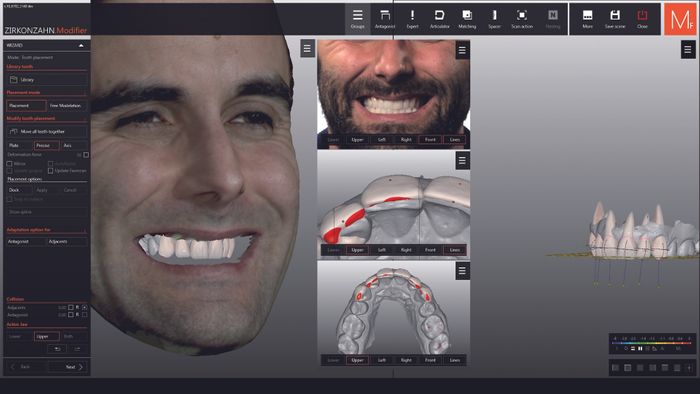
Task: Set the active jaw to Upper
Action: (x=46, y=336)
